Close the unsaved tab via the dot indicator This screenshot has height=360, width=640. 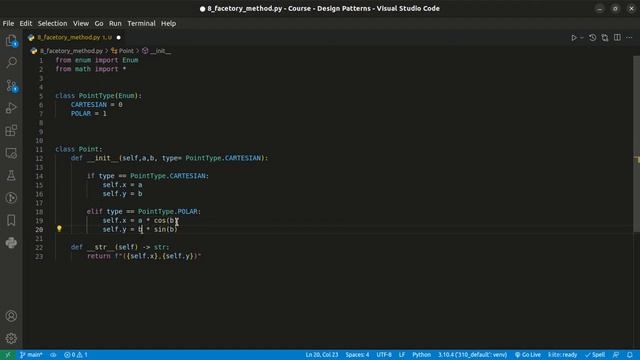tap(119, 38)
